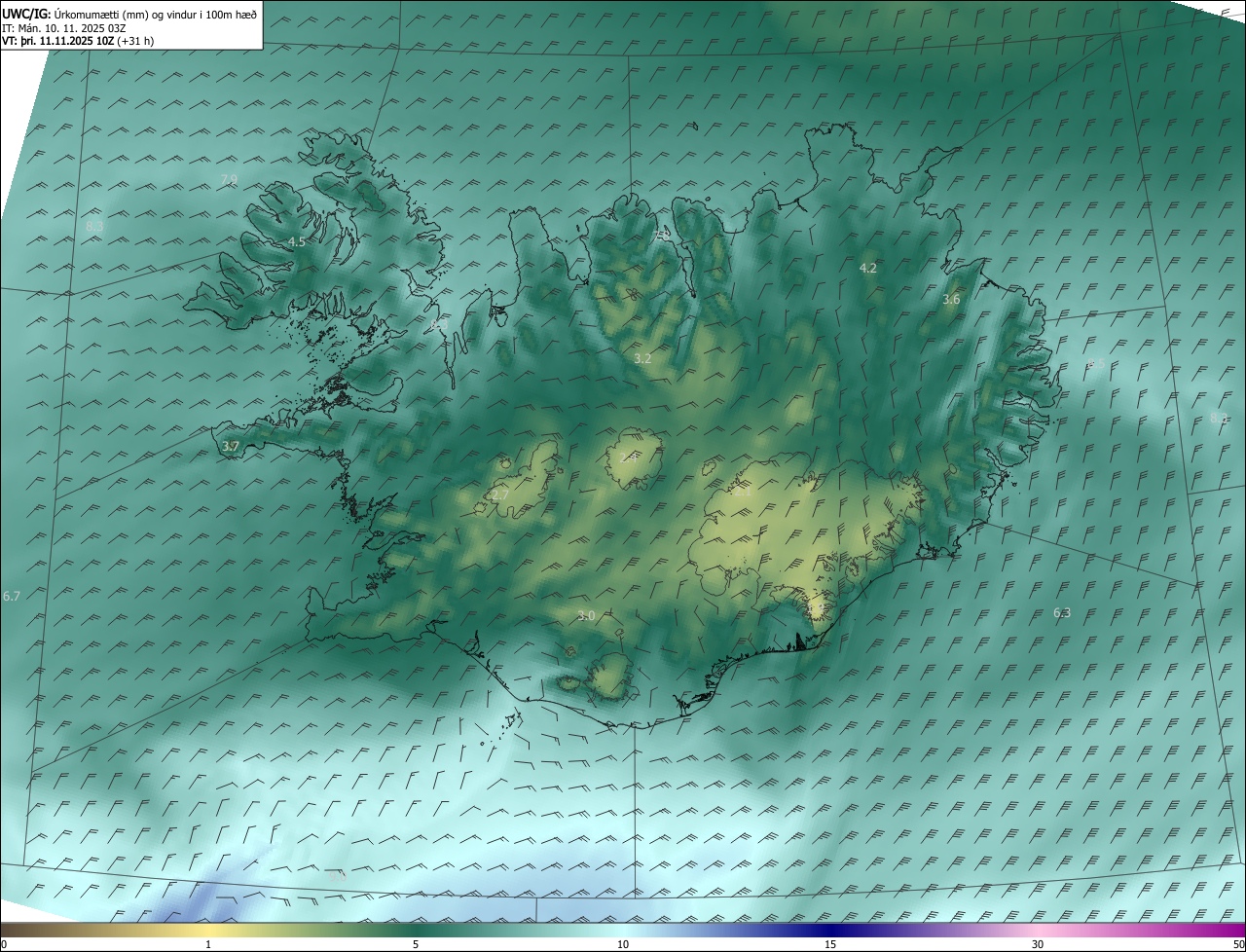The height and width of the screenshot is (952, 1246).
Task: Click the 0 tick on the color scale
Action: 4,944
